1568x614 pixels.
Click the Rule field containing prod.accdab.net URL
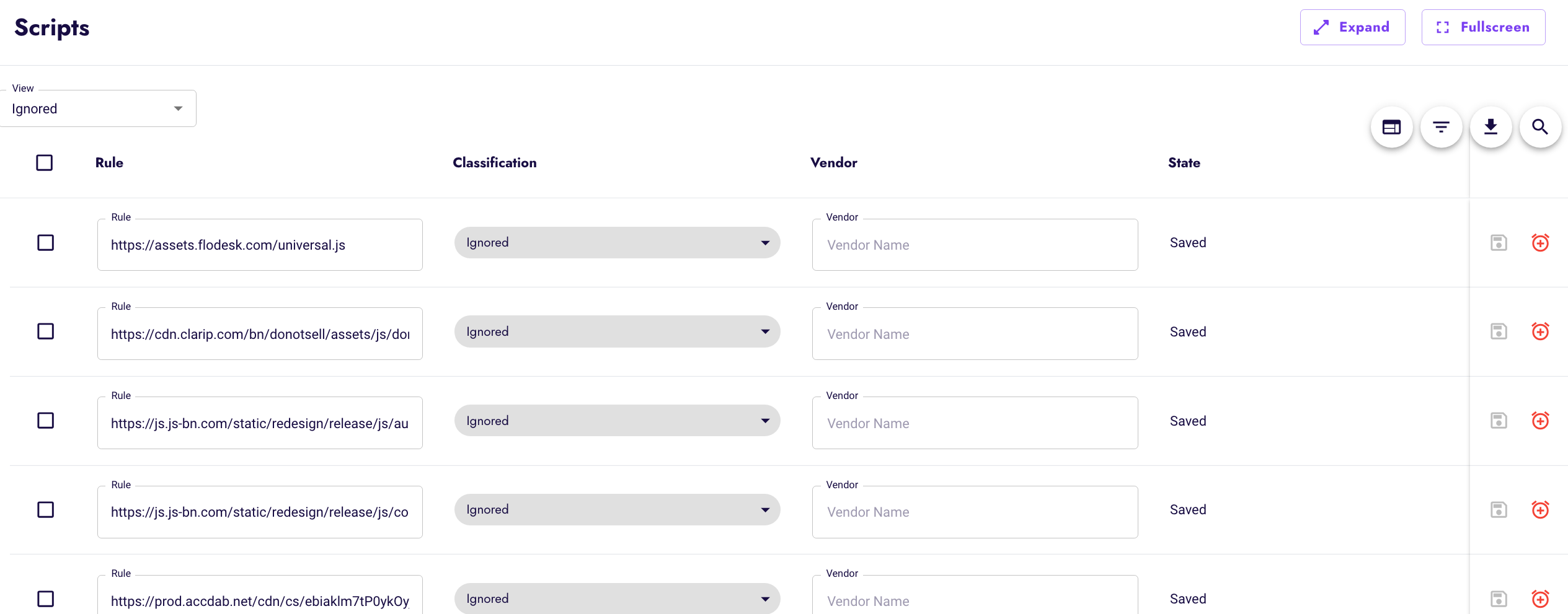pyautogui.click(x=260, y=600)
